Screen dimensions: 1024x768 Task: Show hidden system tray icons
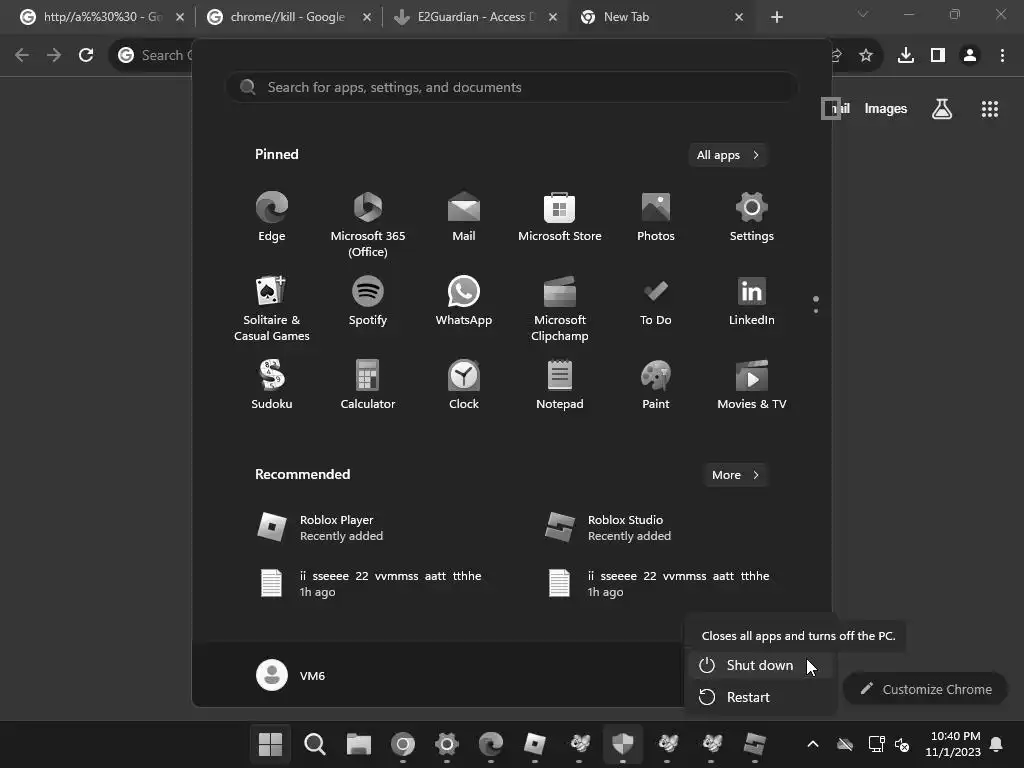[x=813, y=744]
